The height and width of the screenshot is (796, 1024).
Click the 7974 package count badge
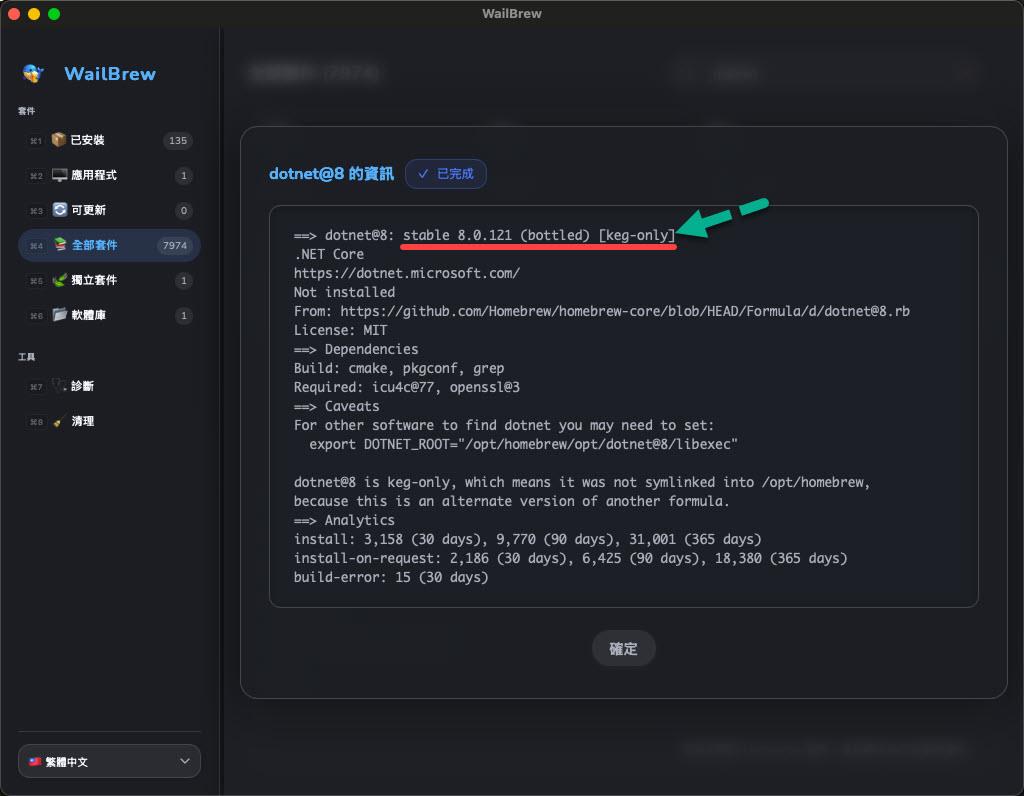pyautogui.click(x=175, y=246)
